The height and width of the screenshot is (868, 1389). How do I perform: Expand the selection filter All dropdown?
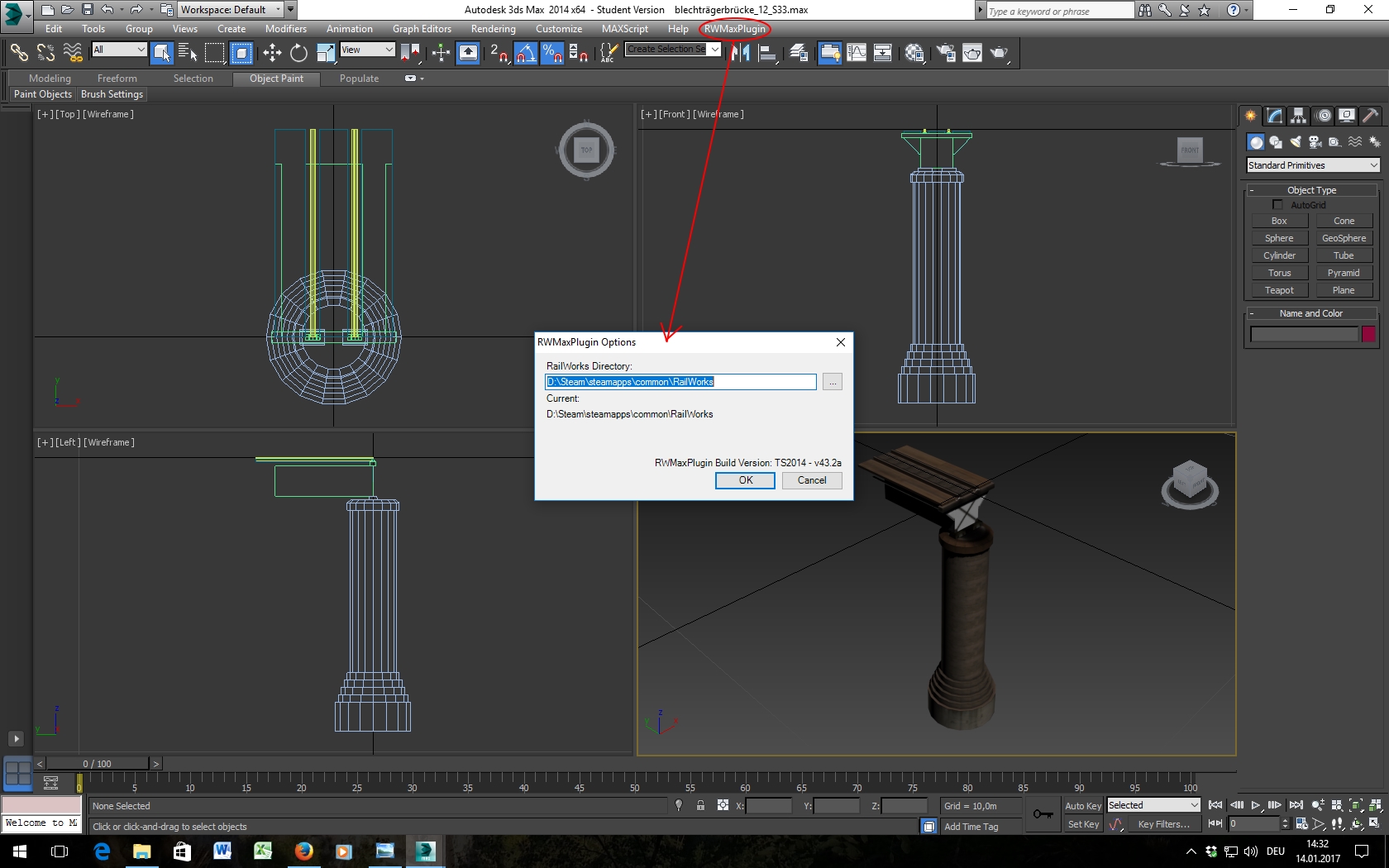119,50
